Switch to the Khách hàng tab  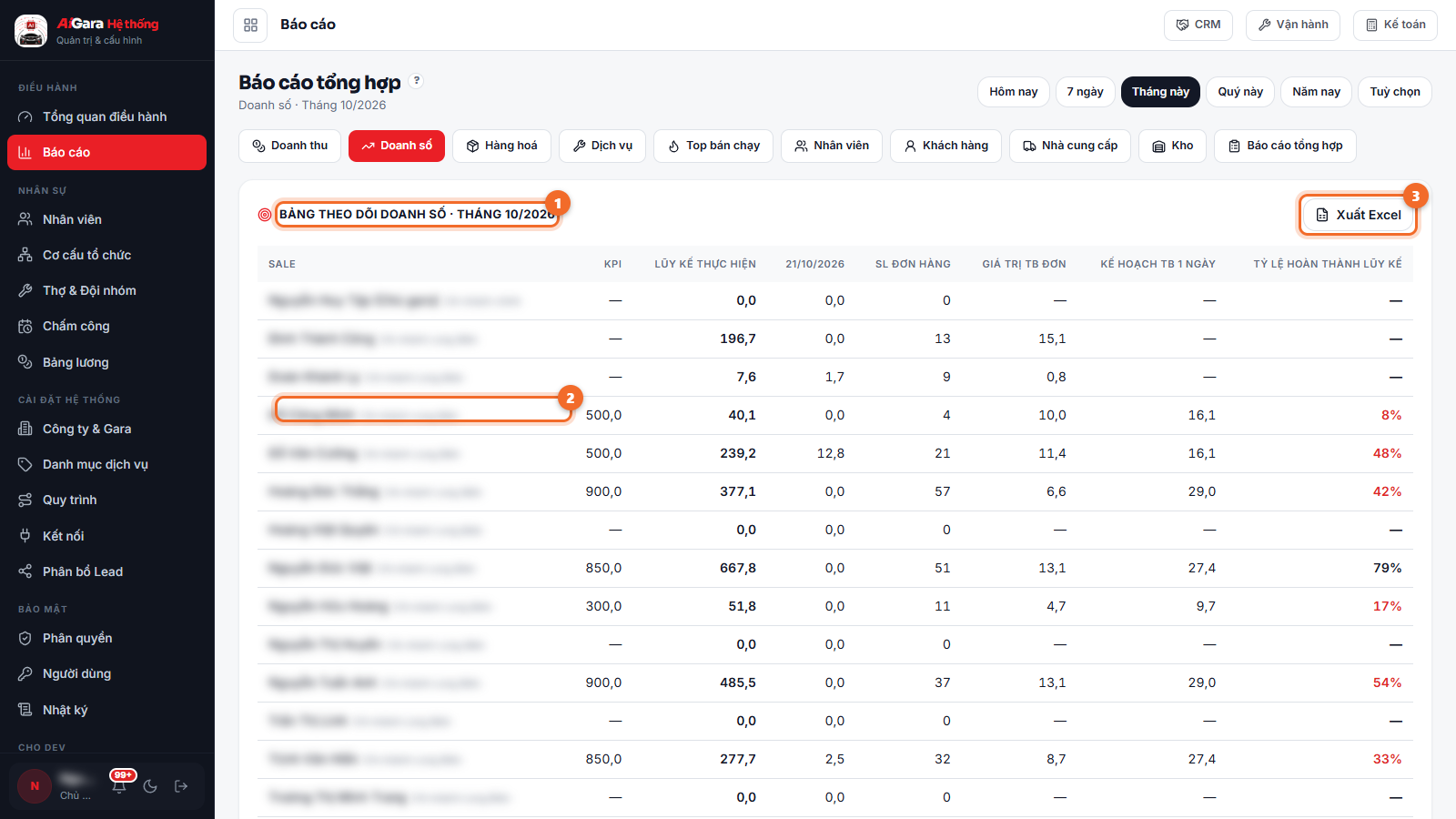[x=945, y=146]
